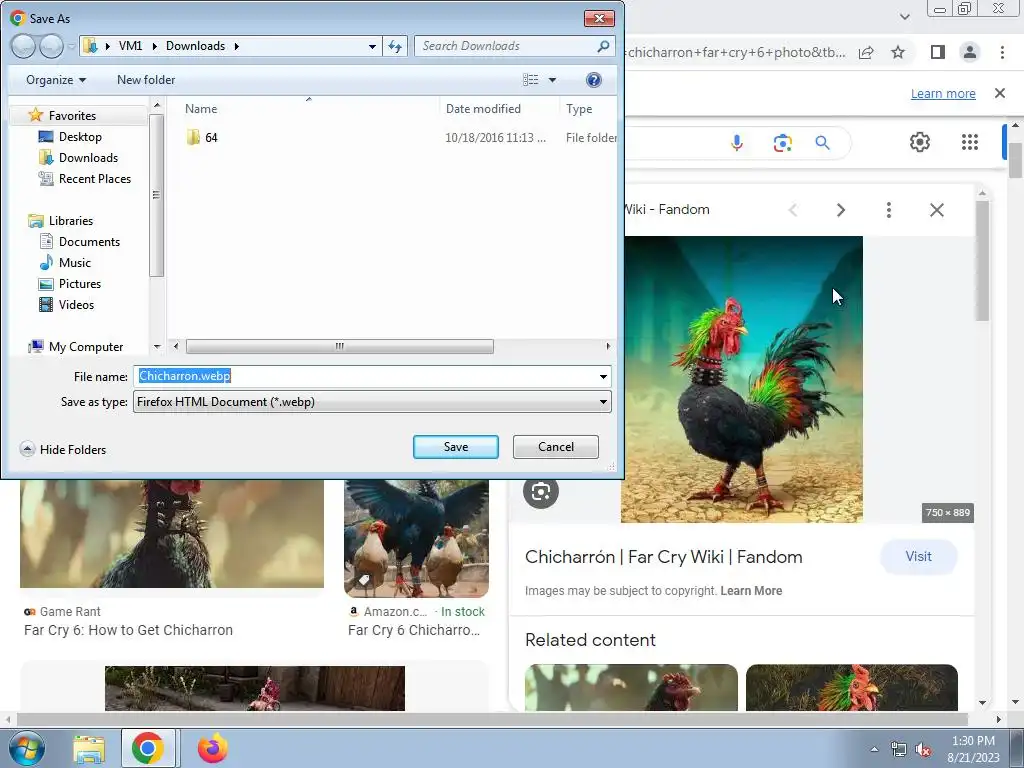The width and height of the screenshot is (1024, 768).
Task: Open Chrome tab search dropdown arrow
Action: 904,16
